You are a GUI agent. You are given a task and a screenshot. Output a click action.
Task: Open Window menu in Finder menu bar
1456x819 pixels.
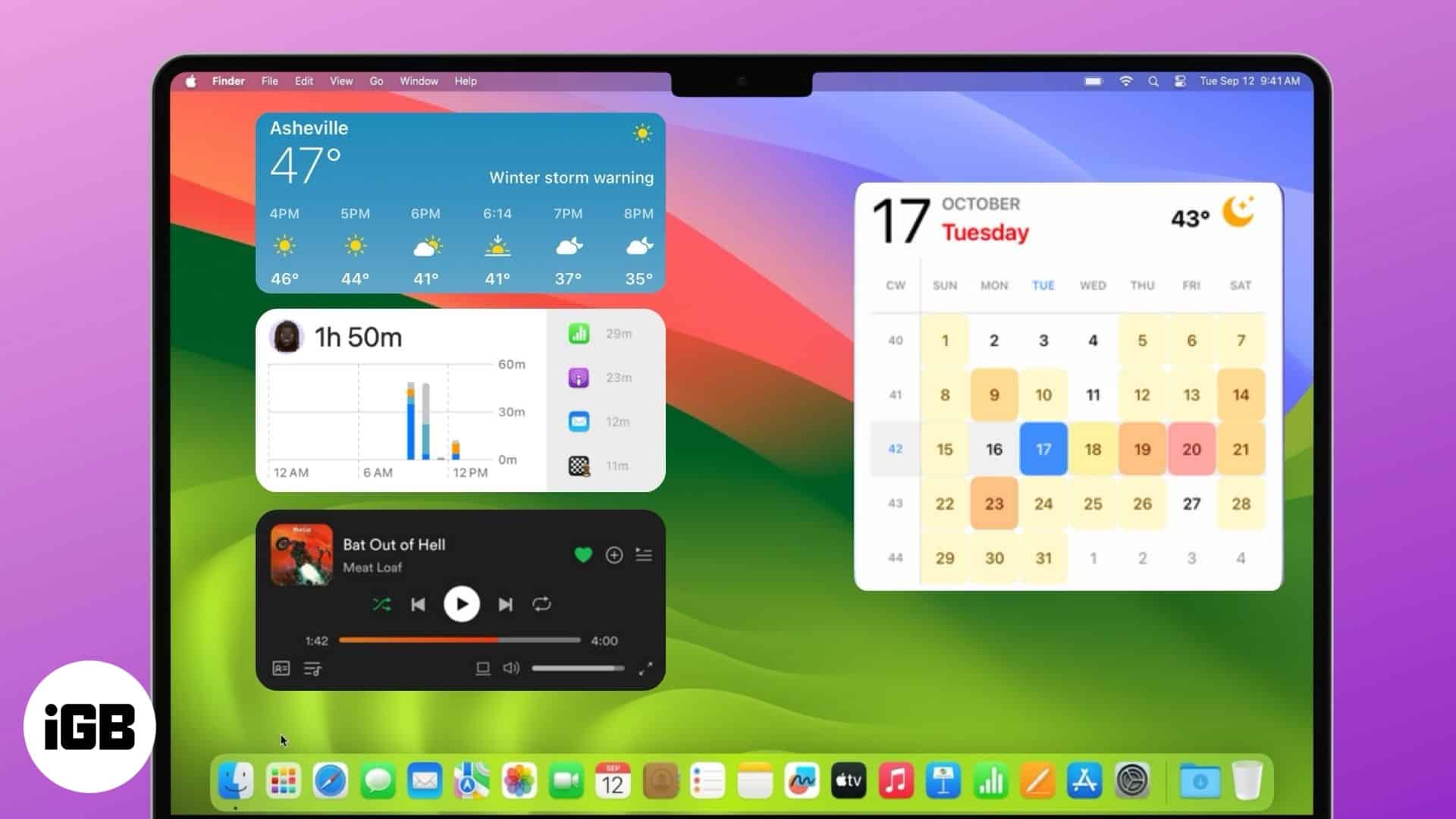[x=419, y=81]
